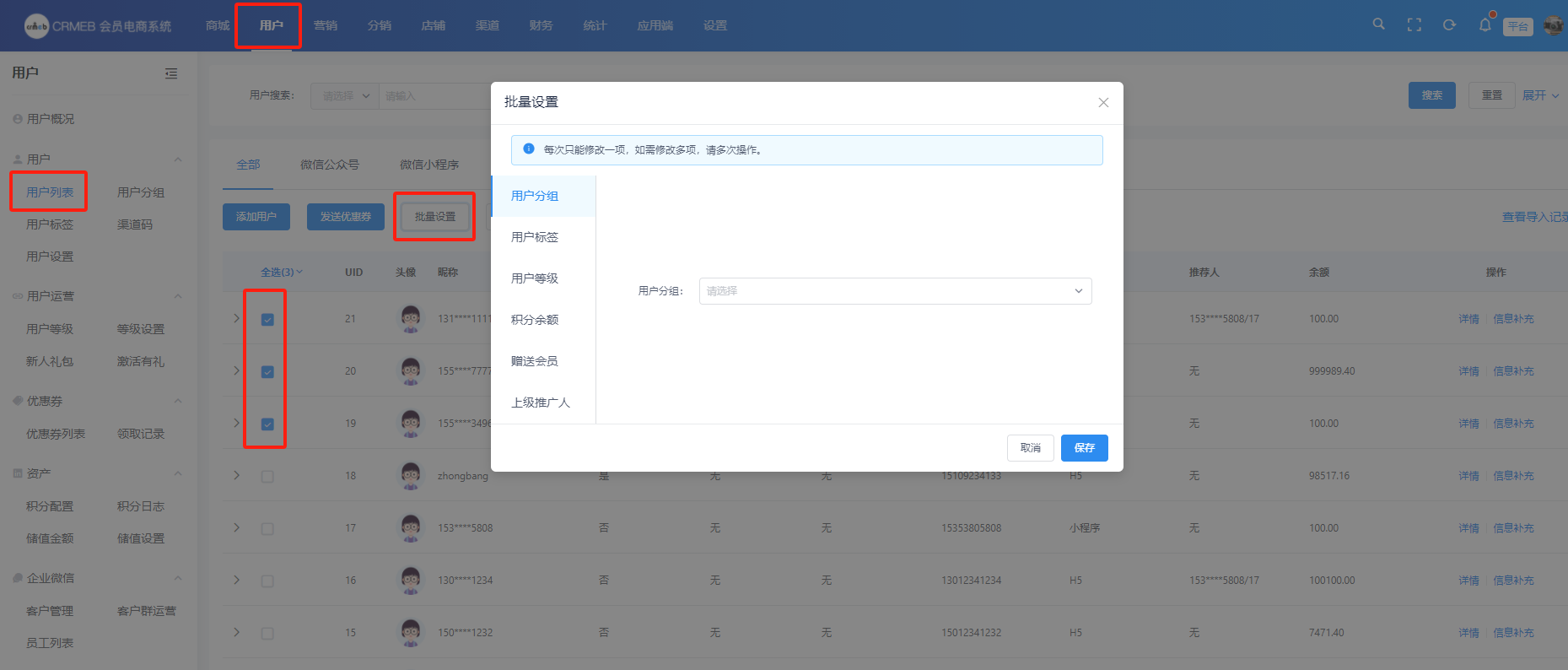Check the checkbox for user 18

pos(267,477)
